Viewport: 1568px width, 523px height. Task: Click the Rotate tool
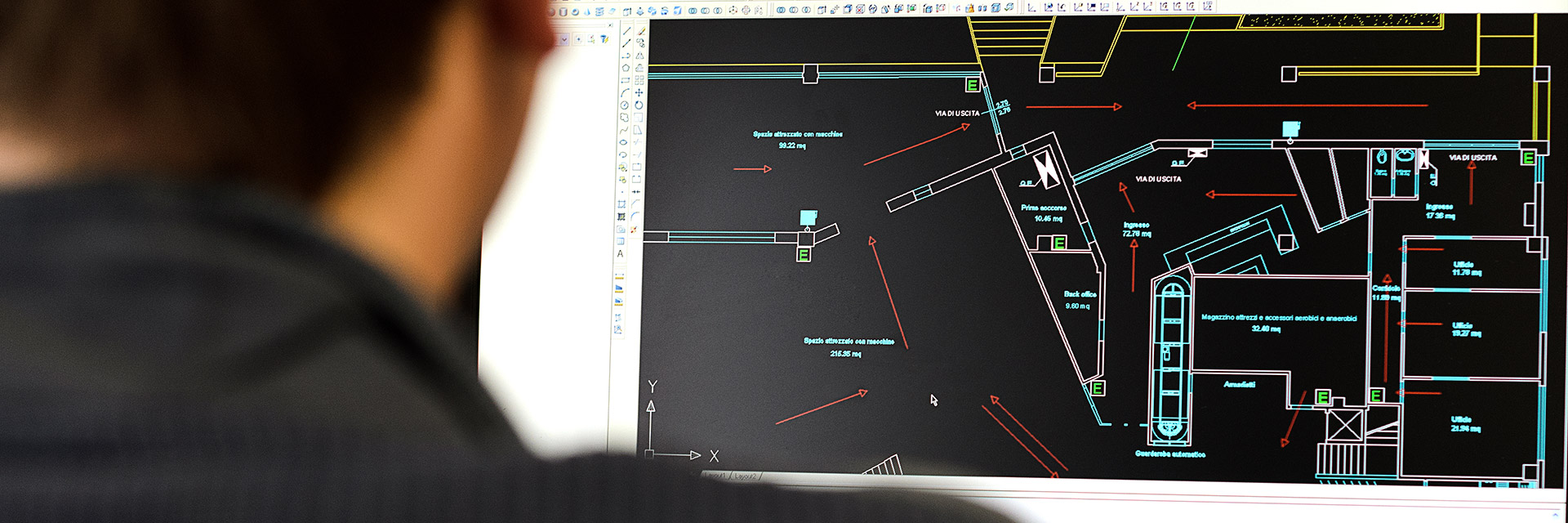pos(639,105)
